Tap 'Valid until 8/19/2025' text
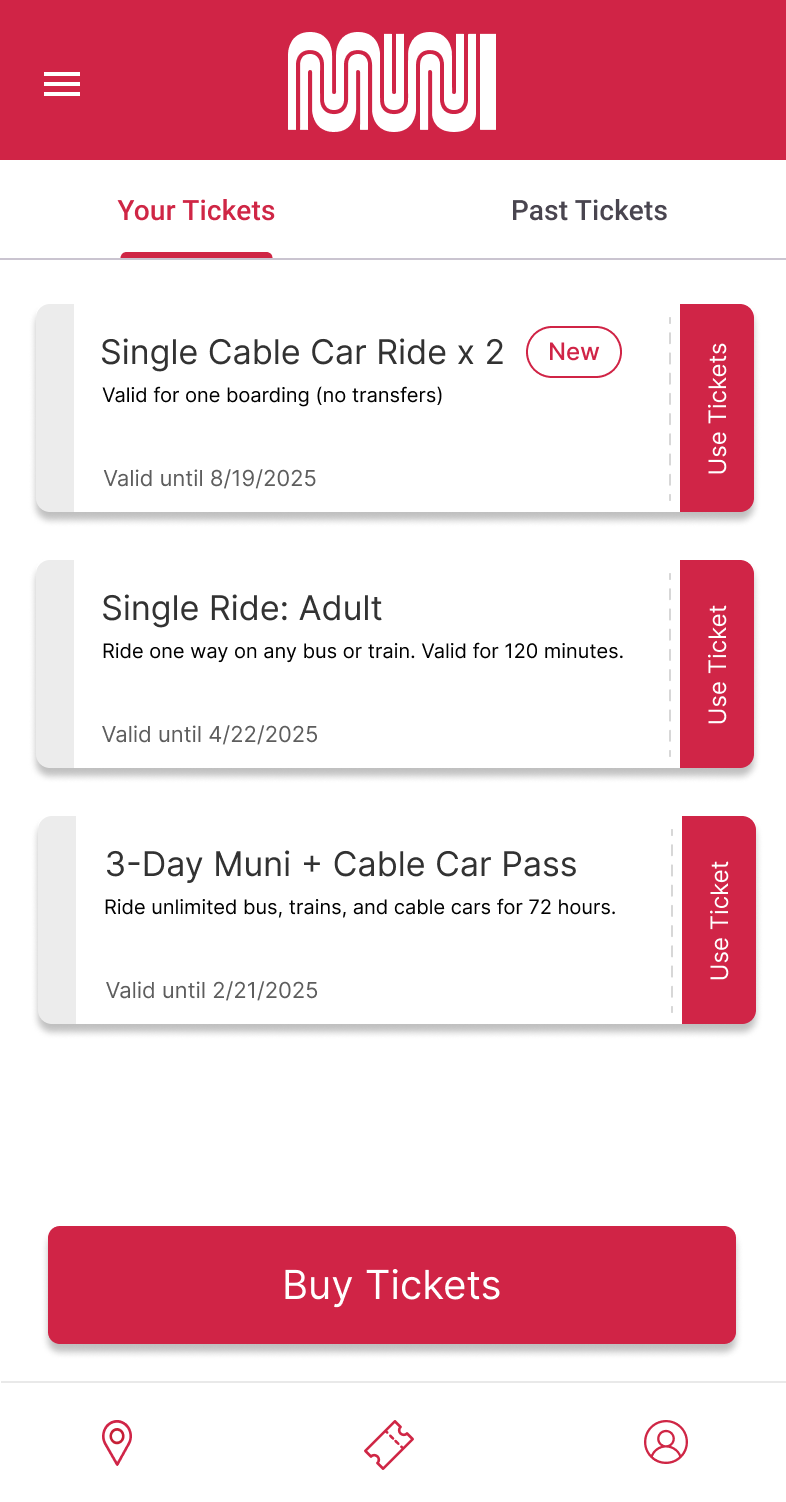The width and height of the screenshot is (786, 1502). point(210,478)
